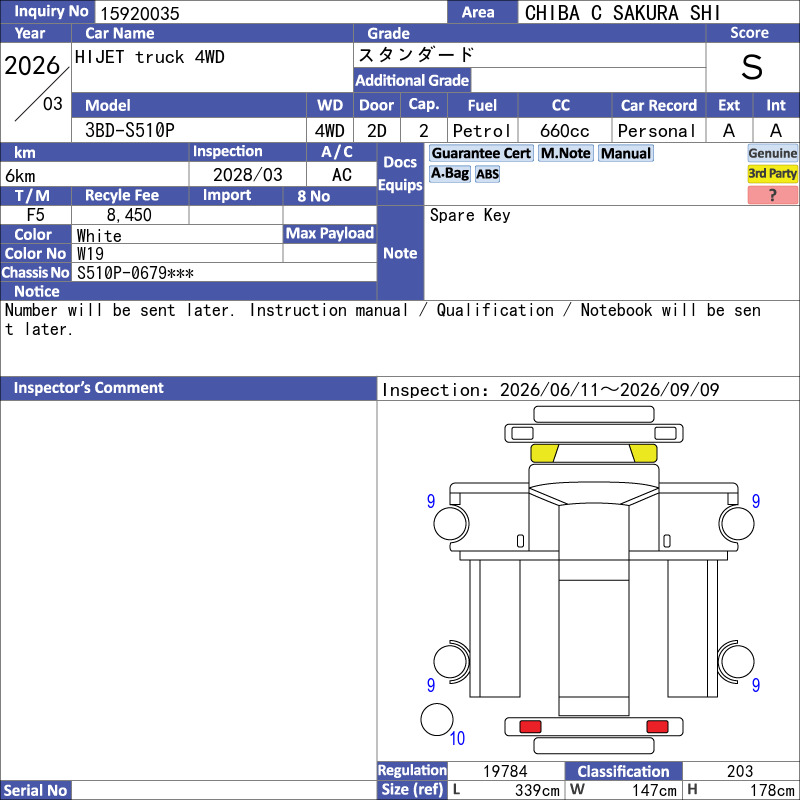Click the Guarantee Cert badge
Image resolution: width=800 pixels, height=800 pixels.
click(481, 153)
